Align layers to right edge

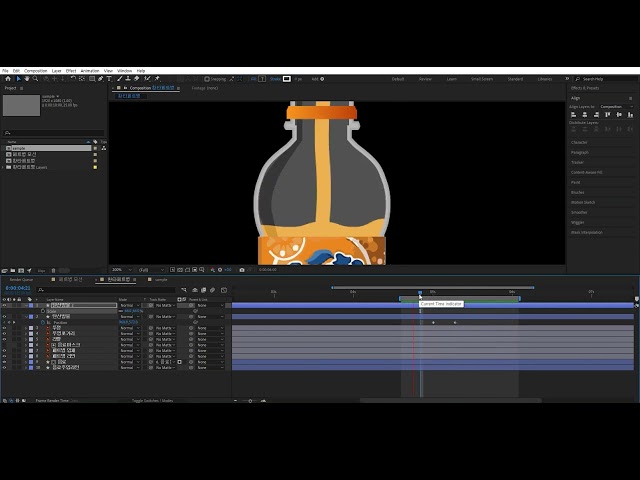[x=596, y=115]
